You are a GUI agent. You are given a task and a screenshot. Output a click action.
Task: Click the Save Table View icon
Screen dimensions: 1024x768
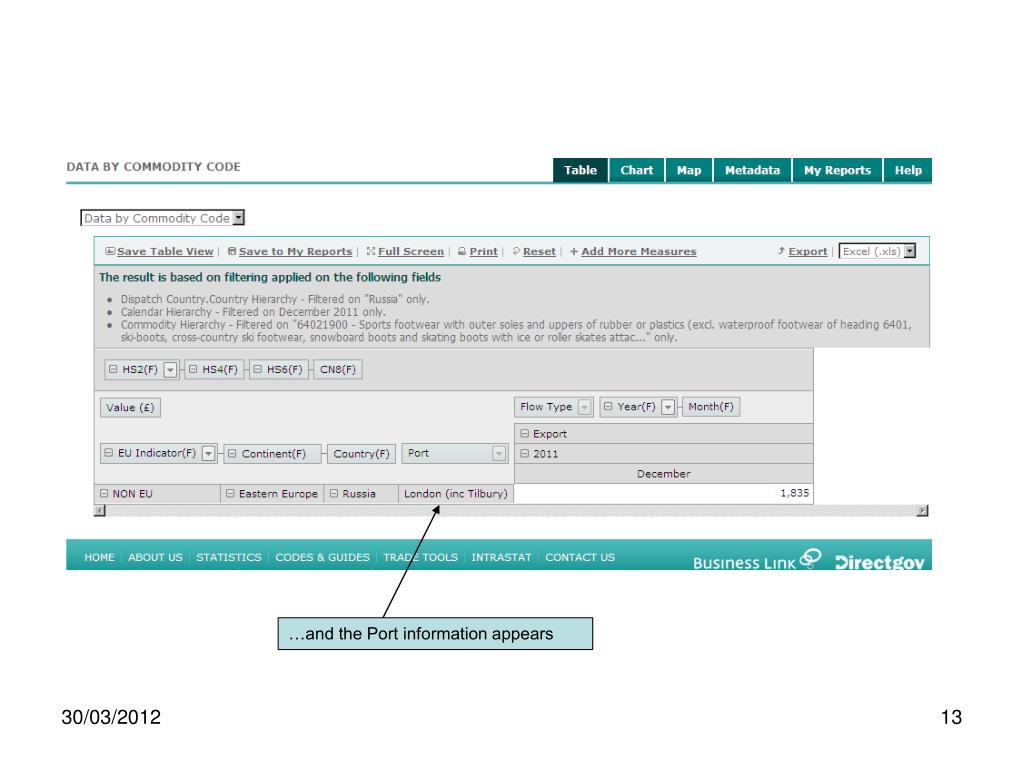[110, 251]
